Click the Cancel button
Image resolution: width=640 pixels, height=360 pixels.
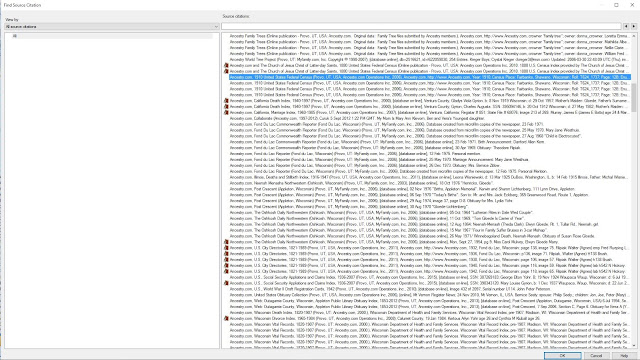(x=596, y=356)
